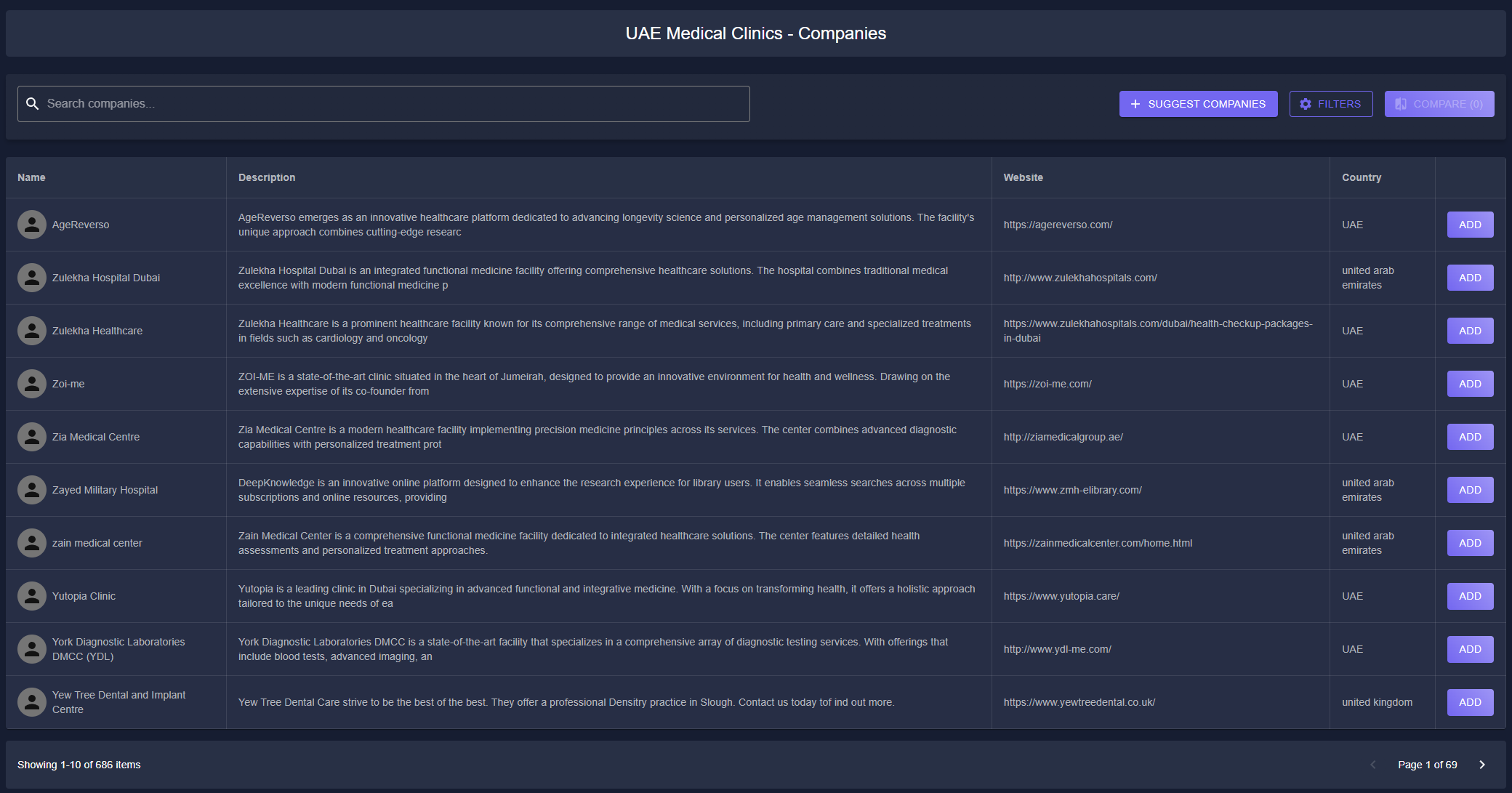Click the magnifier search icon
This screenshot has height=793, width=1512.
click(32, 104)
